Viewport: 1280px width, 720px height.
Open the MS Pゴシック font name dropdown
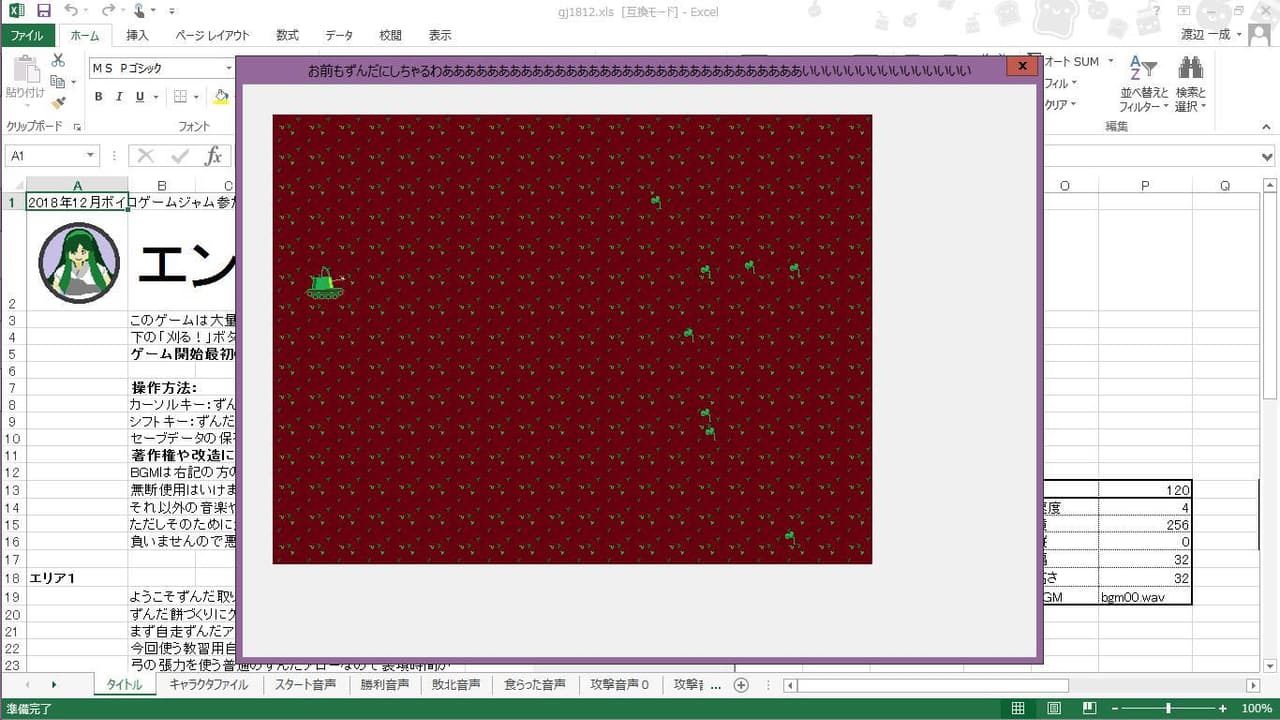tap(228, 68)
